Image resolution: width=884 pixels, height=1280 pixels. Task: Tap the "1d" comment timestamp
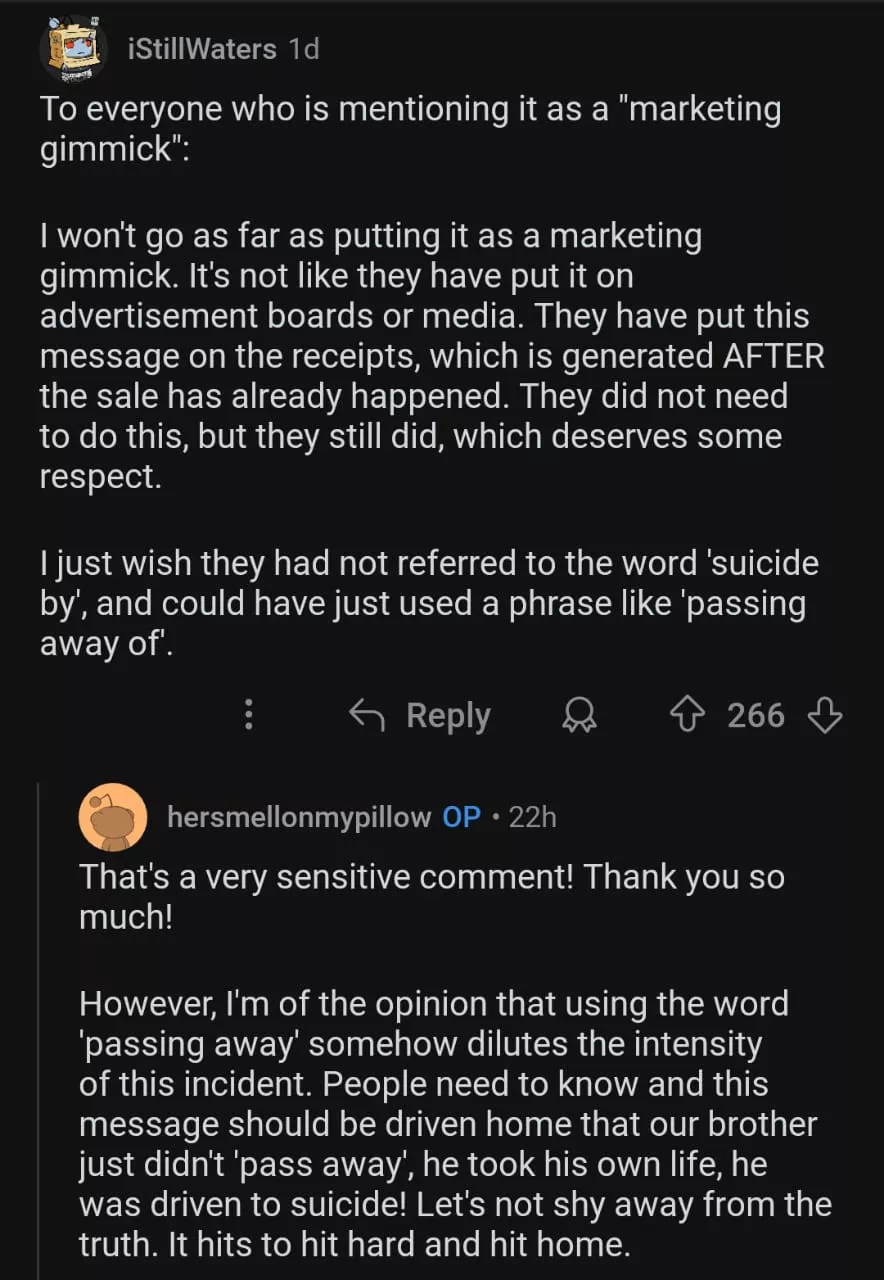tap(303, 48)
